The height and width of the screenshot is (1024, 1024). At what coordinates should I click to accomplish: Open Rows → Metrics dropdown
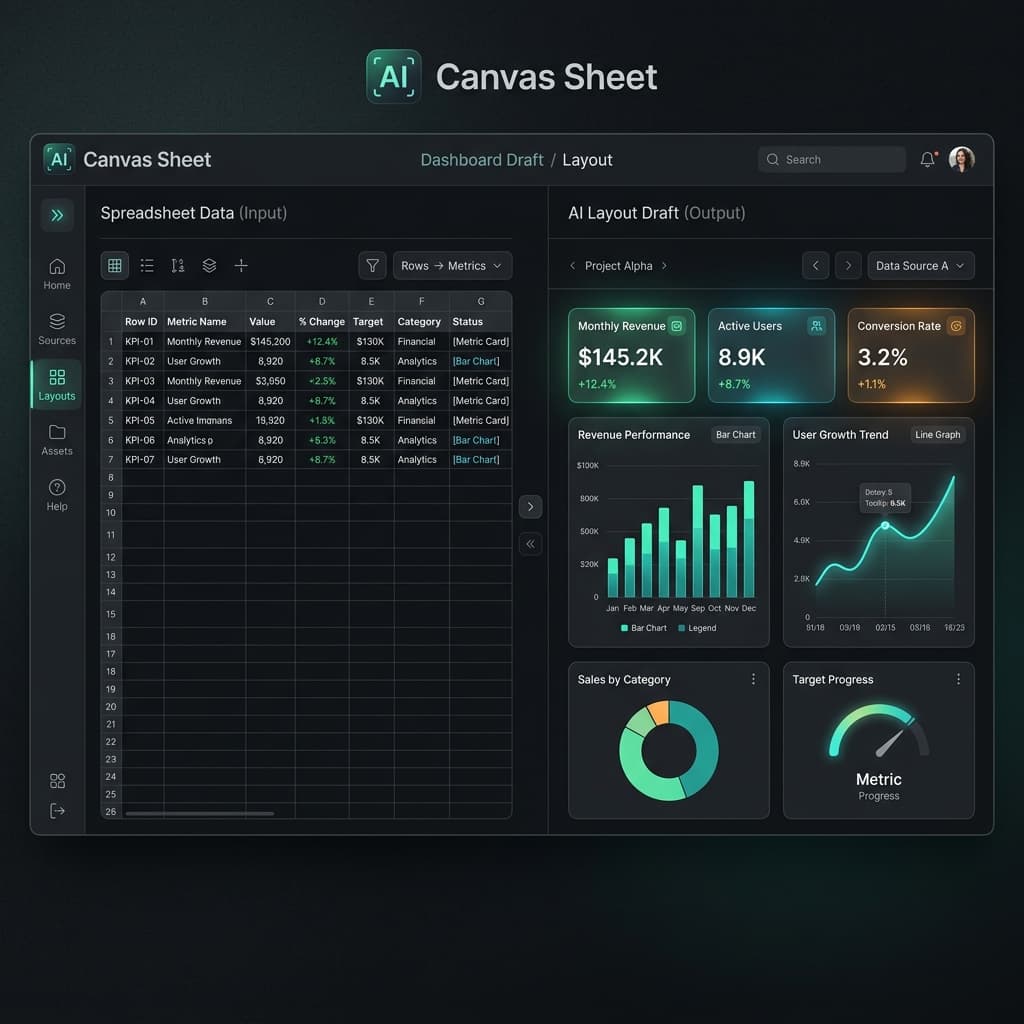[x=452, y=265]
